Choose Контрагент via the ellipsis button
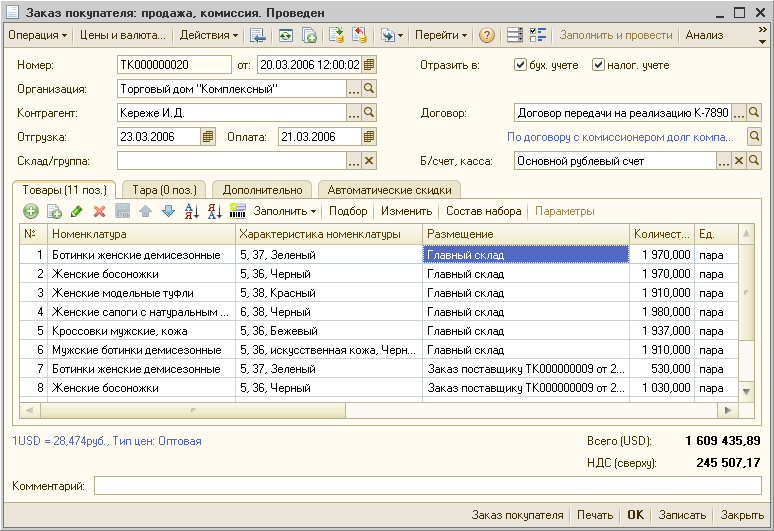This screenshot has height=531, width=774. coord(354,113)
